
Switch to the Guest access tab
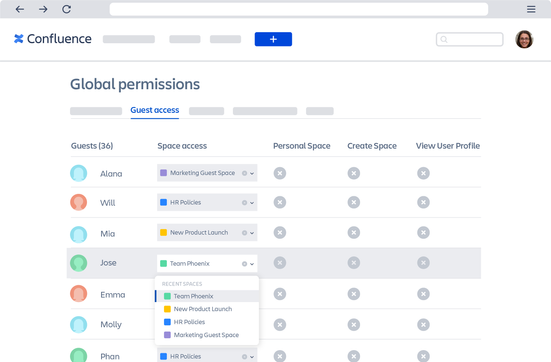click(x=155, y=110)
